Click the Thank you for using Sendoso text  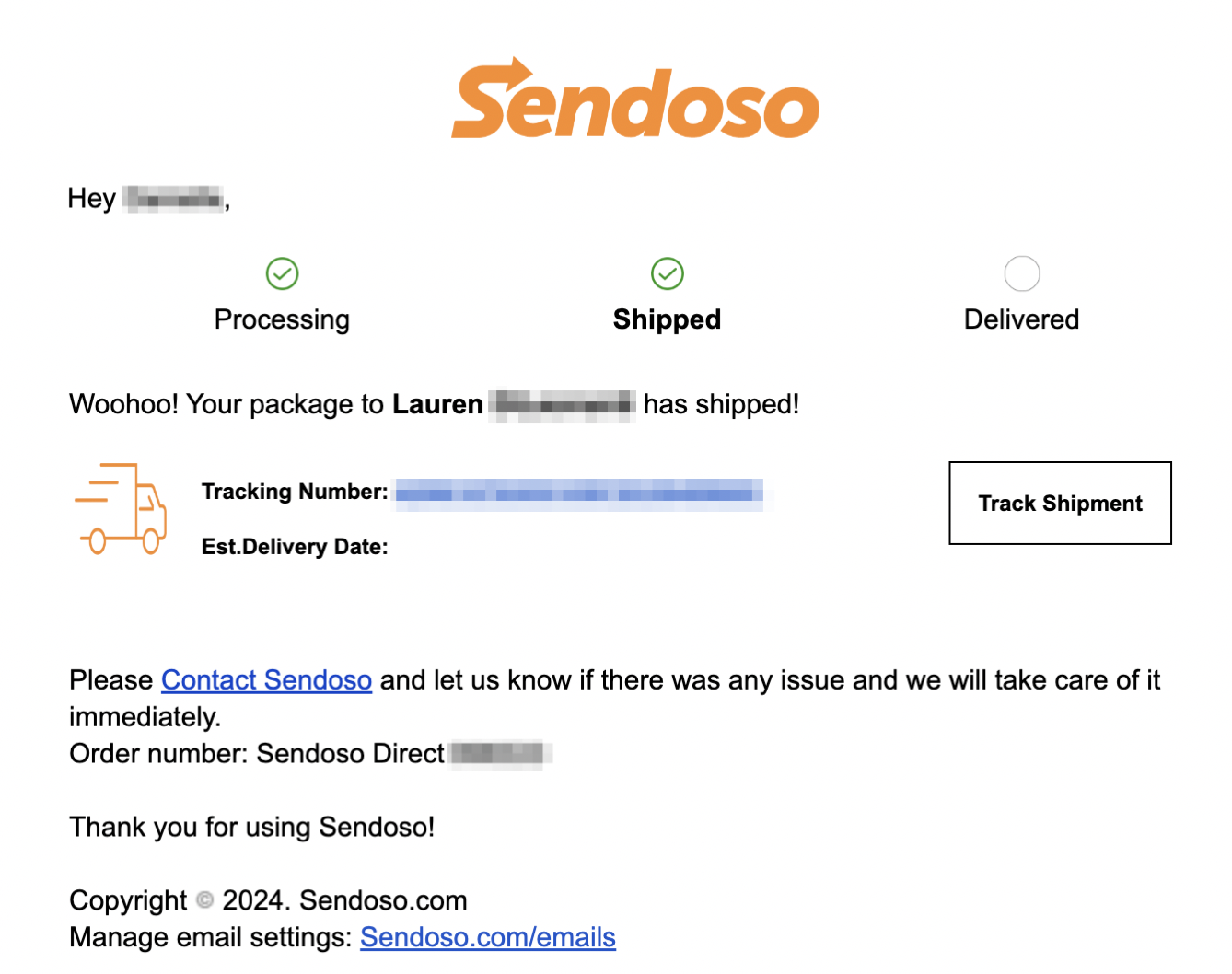[251, 827]
